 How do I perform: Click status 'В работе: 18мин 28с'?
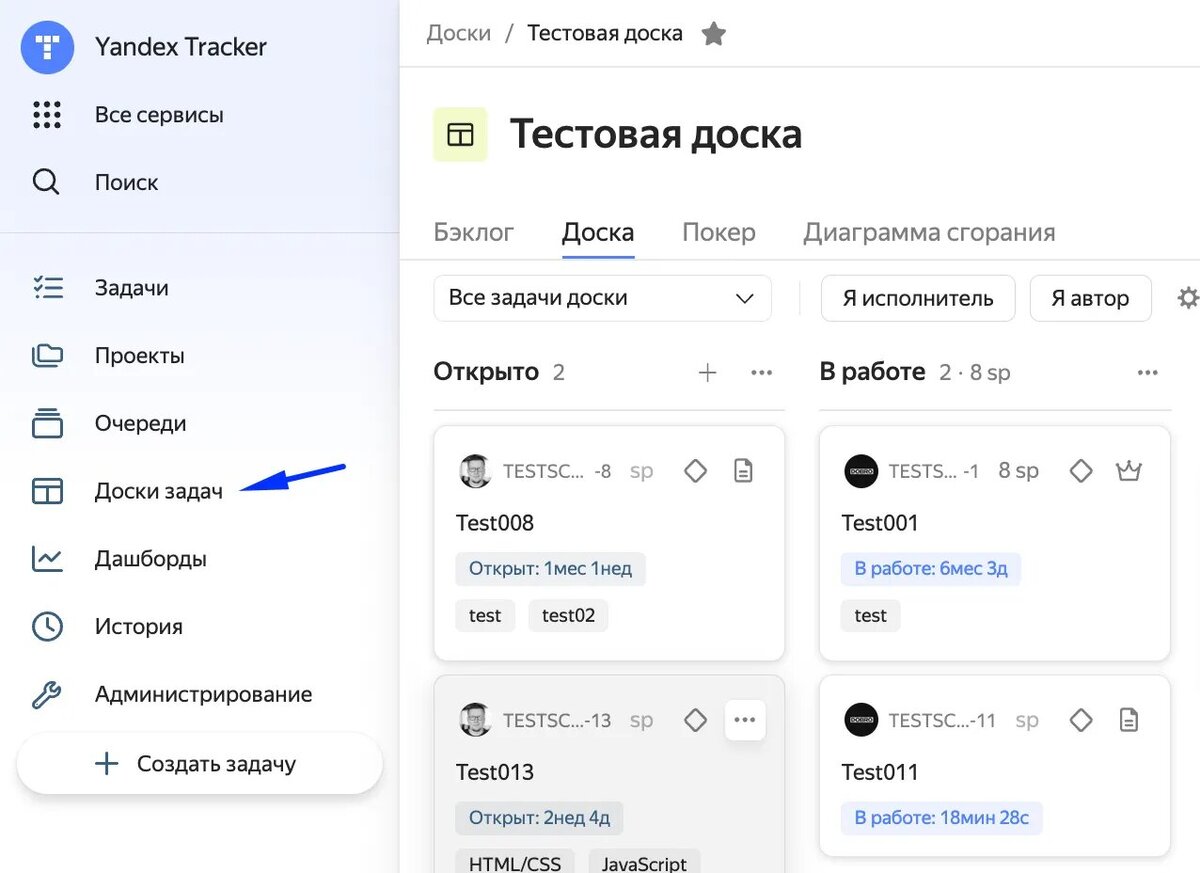click(x=942, y=818)
